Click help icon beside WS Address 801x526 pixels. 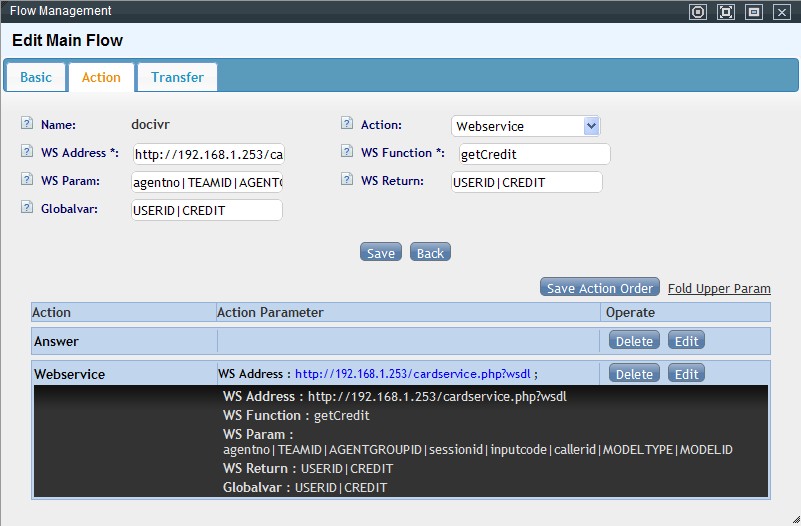27,153
